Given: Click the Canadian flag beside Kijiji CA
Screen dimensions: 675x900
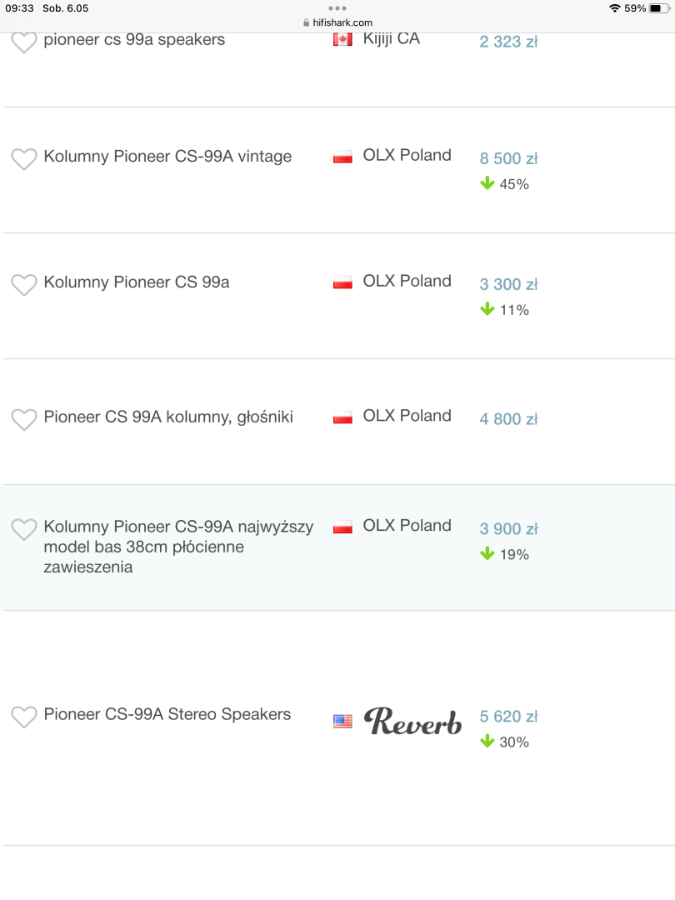Looking at the screenshot, I should [343, 40].
